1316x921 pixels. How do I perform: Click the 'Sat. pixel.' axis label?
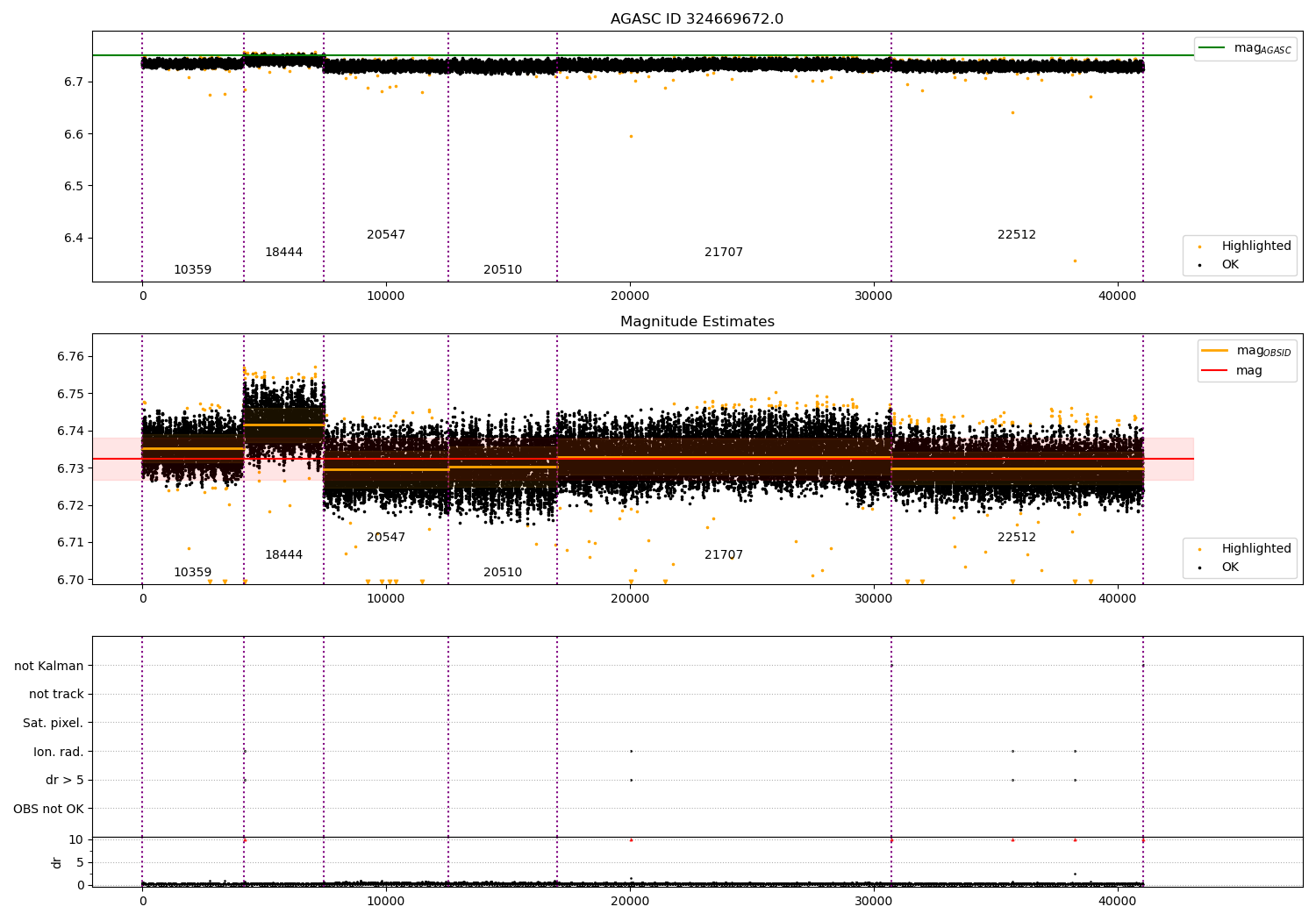point(54,724)
